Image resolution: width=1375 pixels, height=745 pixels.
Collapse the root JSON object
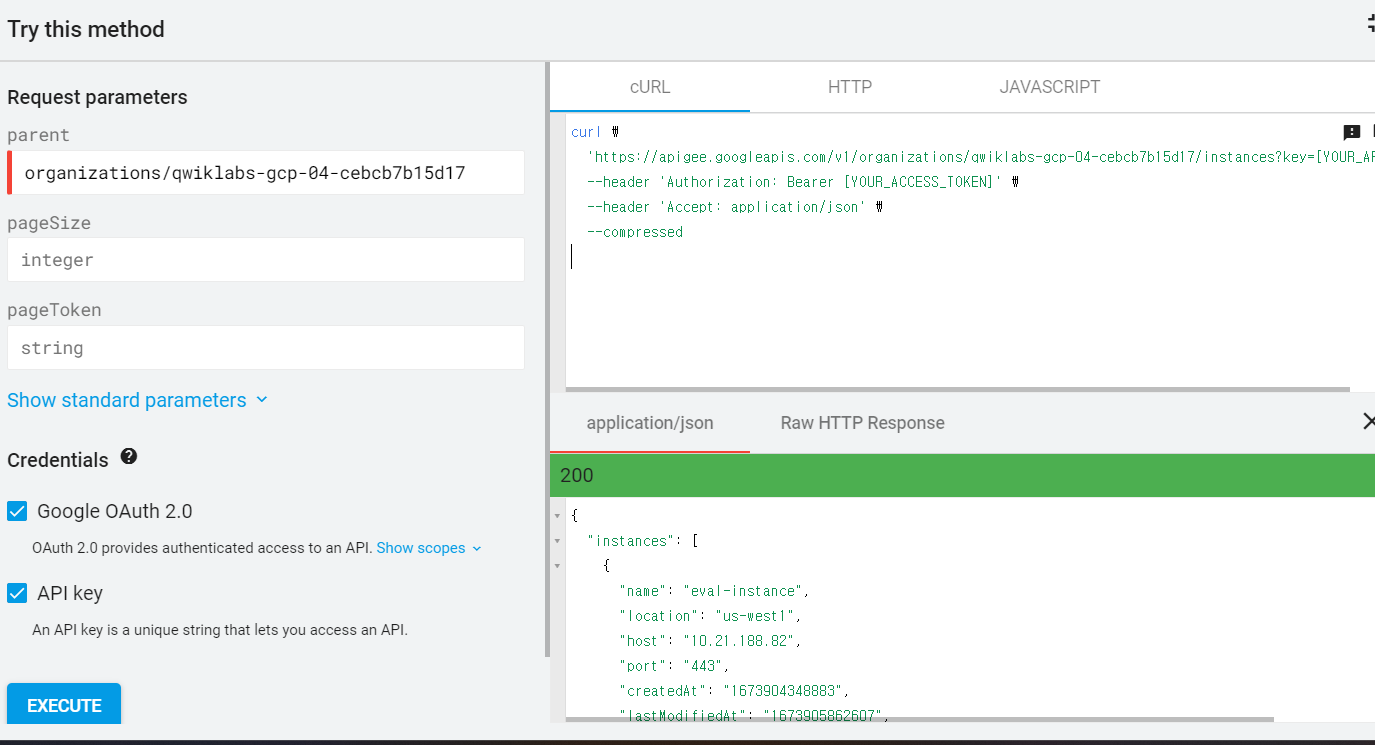pyautogui.click(x=557, y=516)
